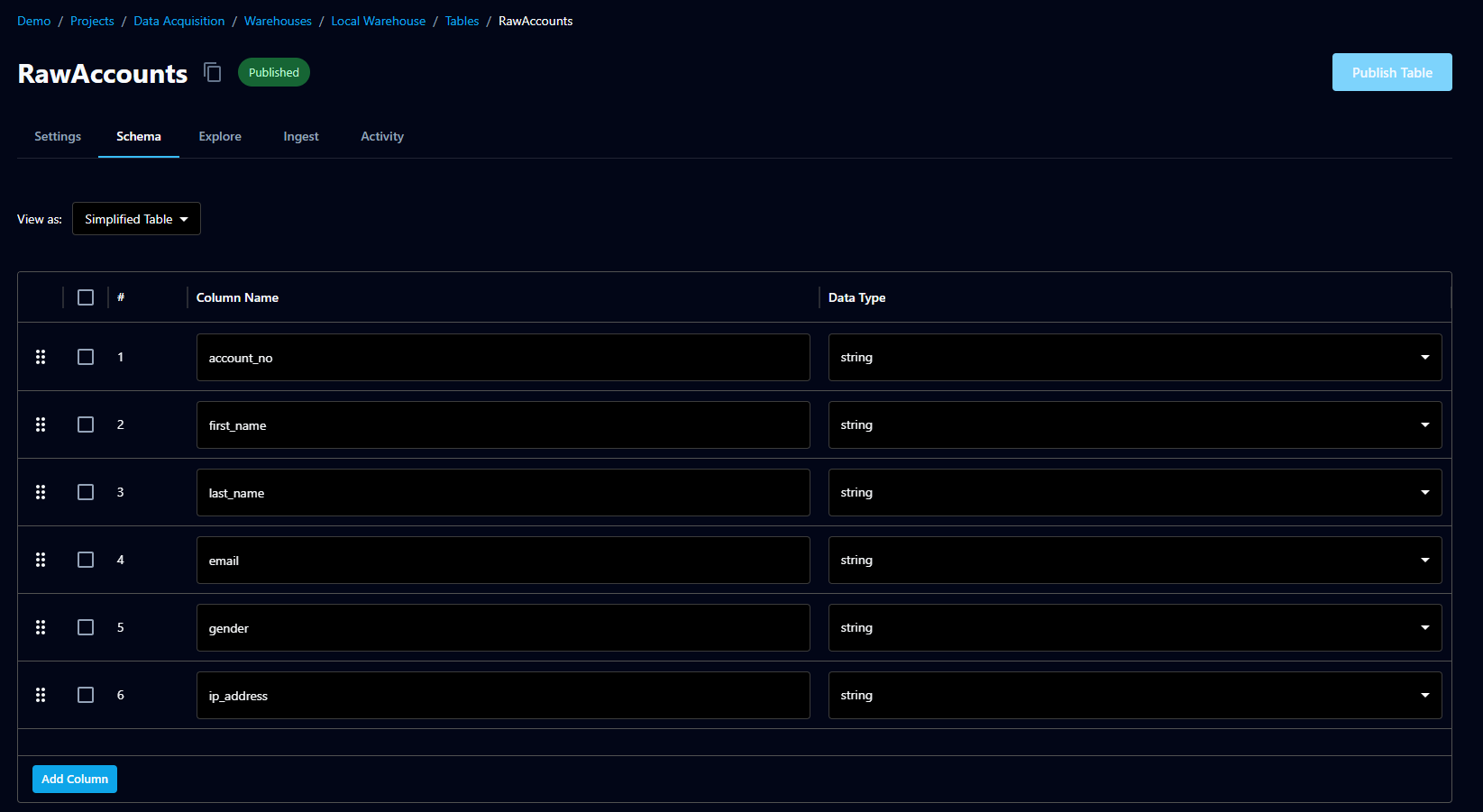Grab the drag handle for last_name row
Viewport: 1483px width, 812px height.
41,492
